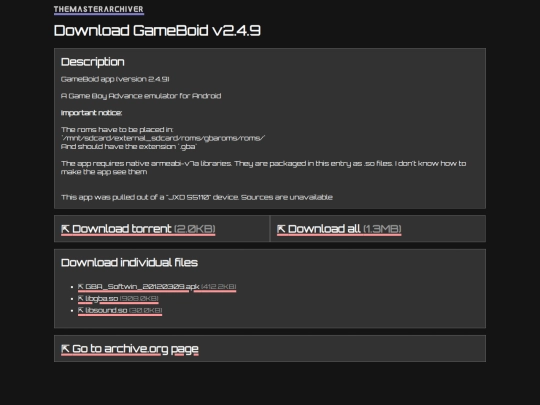540x405 pixels.
Task: Click the Important notice text
Action: coord(91,113)
